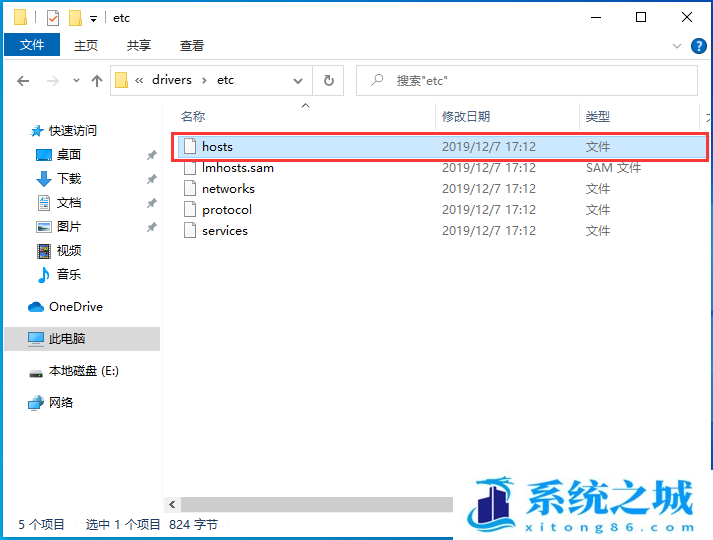Unpin 图片 using its pin icon
The image size is (713, 540).
pyautogui.click(x=151, y=227)
